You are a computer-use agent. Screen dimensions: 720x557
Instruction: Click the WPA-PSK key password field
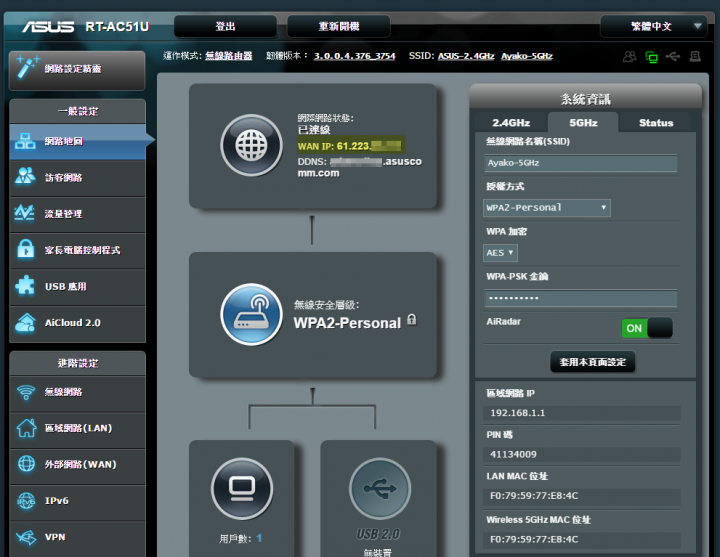click(x=580, y=298)
